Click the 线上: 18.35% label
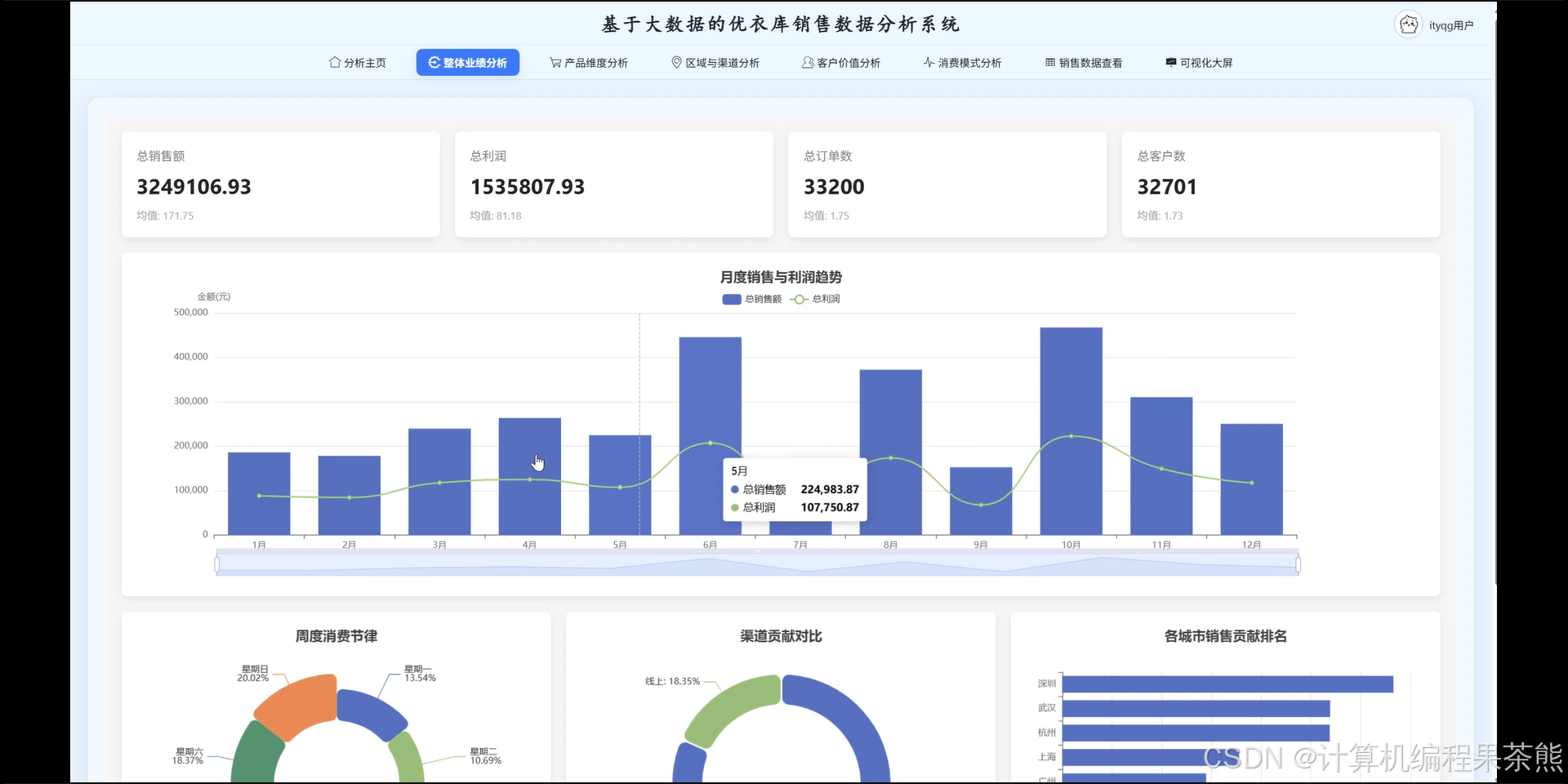The image size is (1568, 784). click(672, 681)
